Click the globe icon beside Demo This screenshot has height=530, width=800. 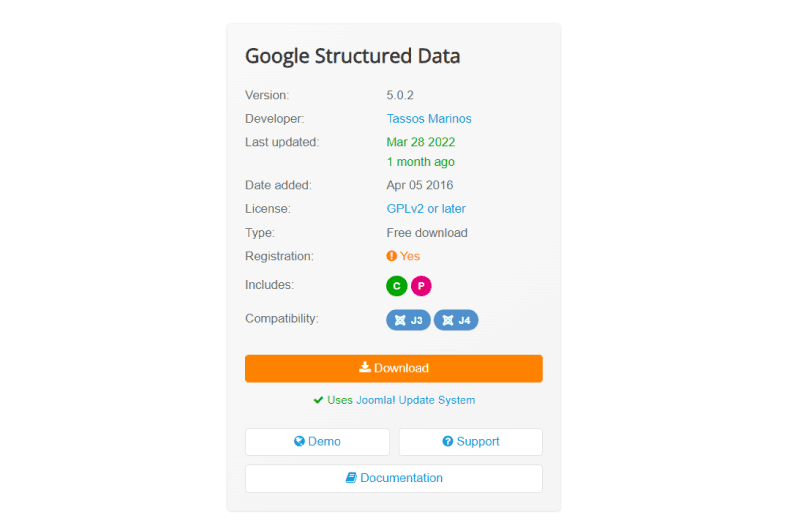(x=299, y=441)
